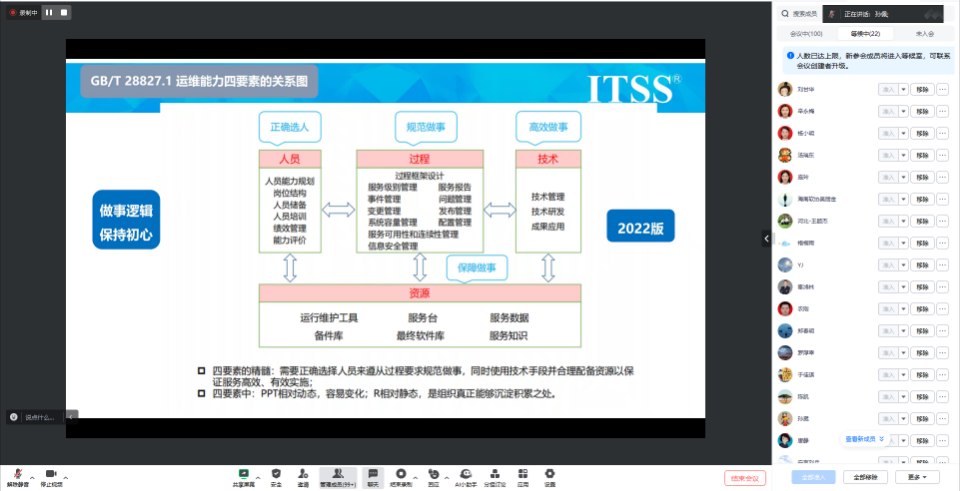
Task: Click the unmute microphone icon
Action: click(x=17, y=473)
